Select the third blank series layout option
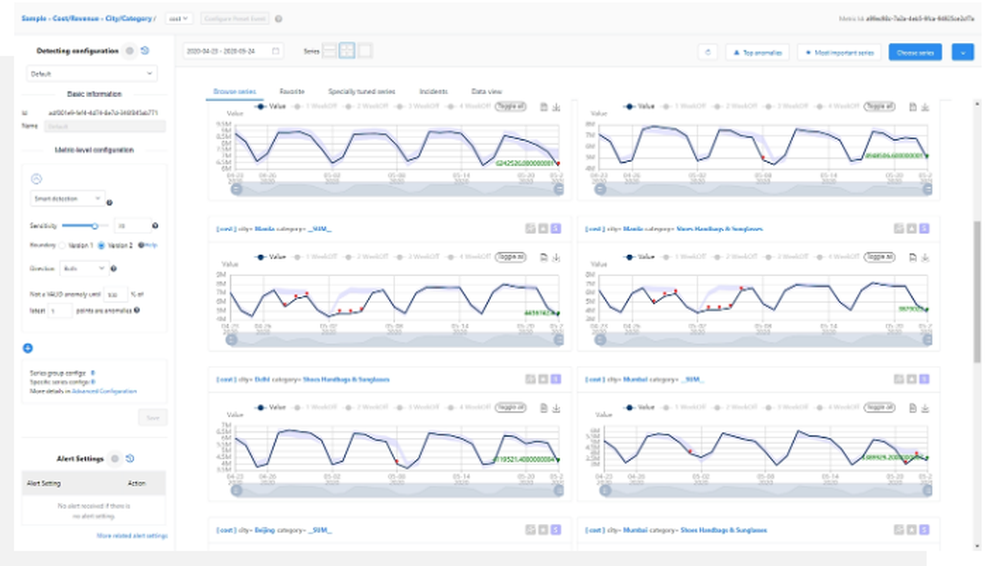This screenshot has height=566, width=1000. point(365,51)
